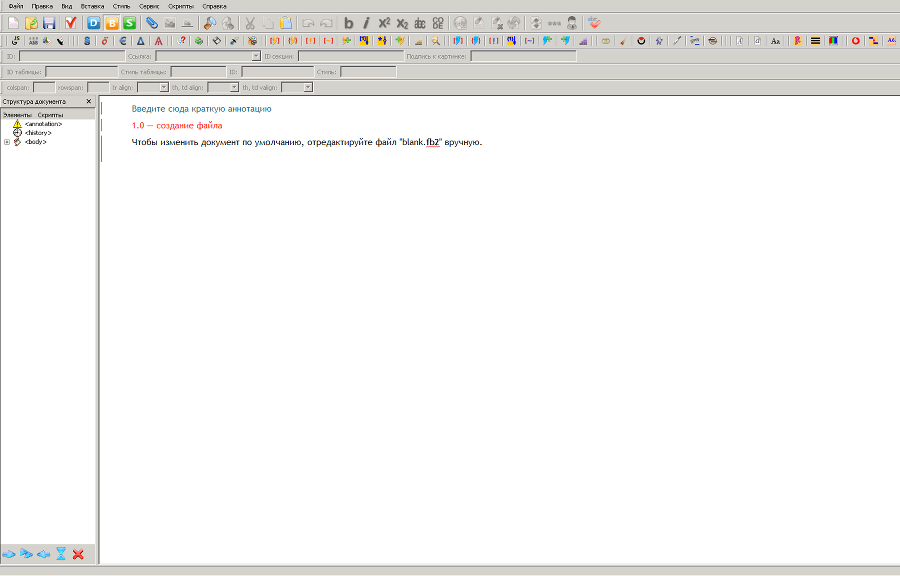
Task: Select <annotation> in the document tree
Action: point(43,124)
